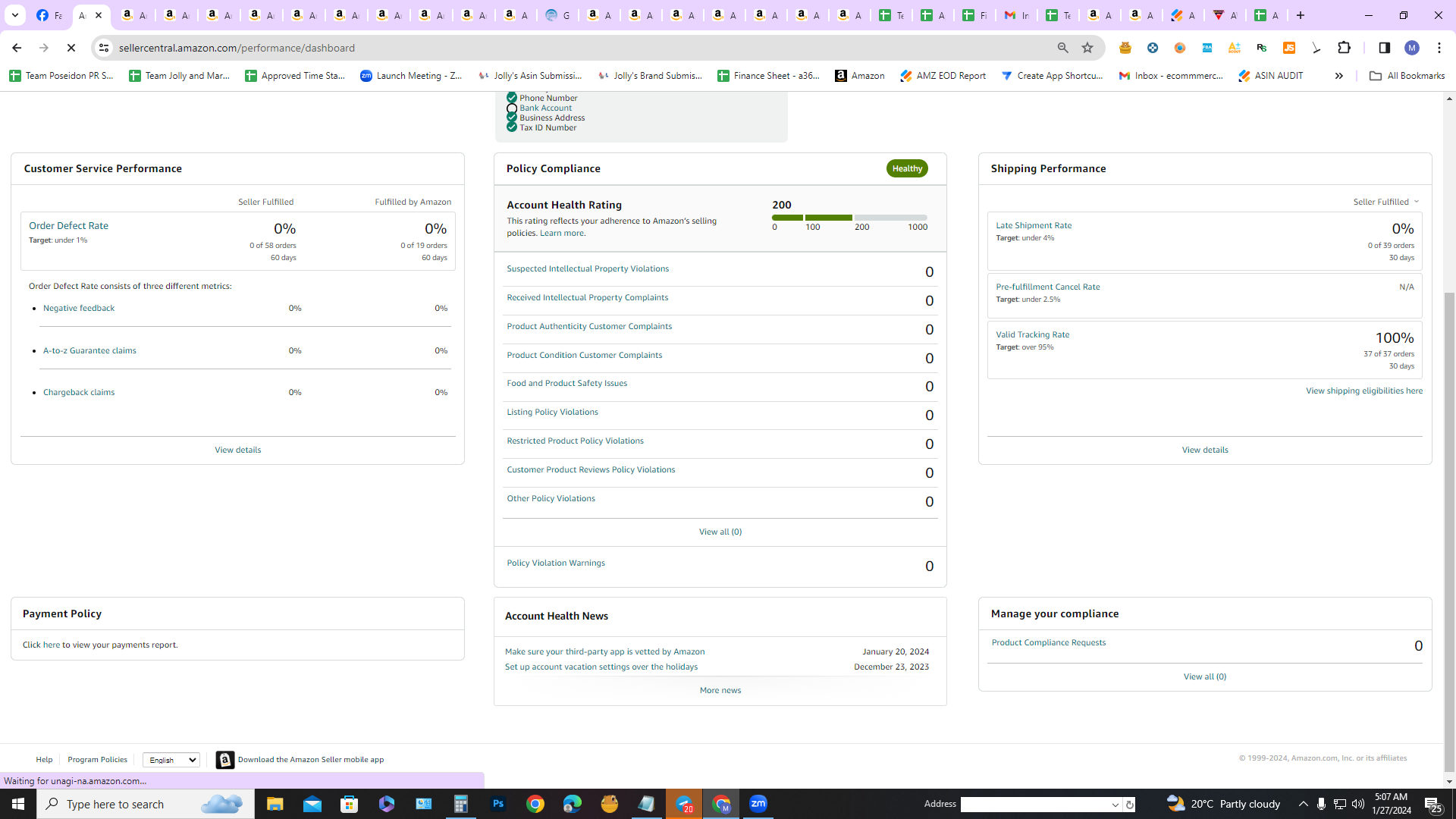This screenshot has height=819, width=1456.
Task: Open Chrome's three-dot menu
Action: [1439, 48]
